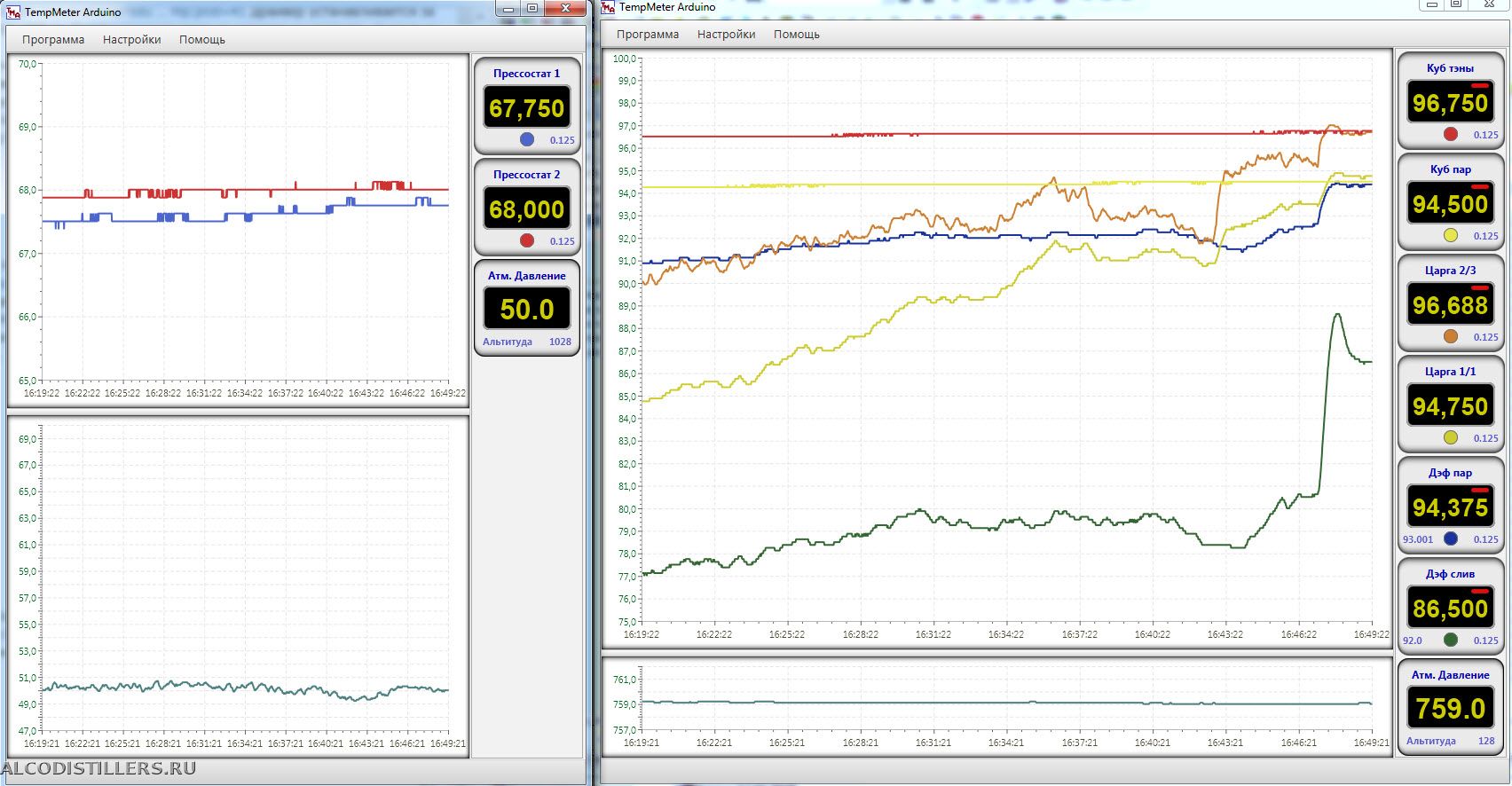Click the Царга 2/3 label
The width and height of the screenshot is (1512, 786).
[1451, 271]
